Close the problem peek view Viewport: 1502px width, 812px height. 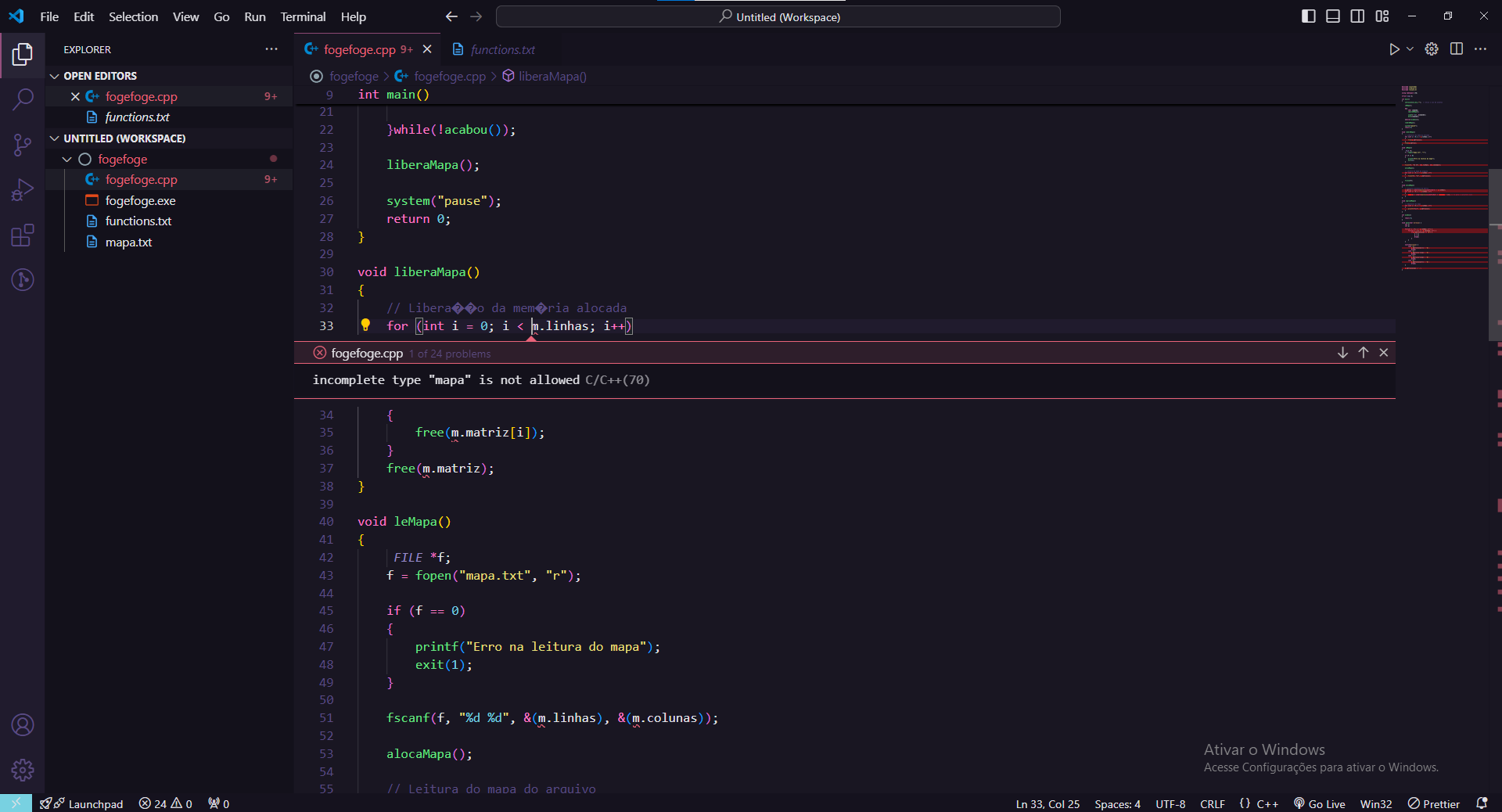click(x=1384, y=353)
